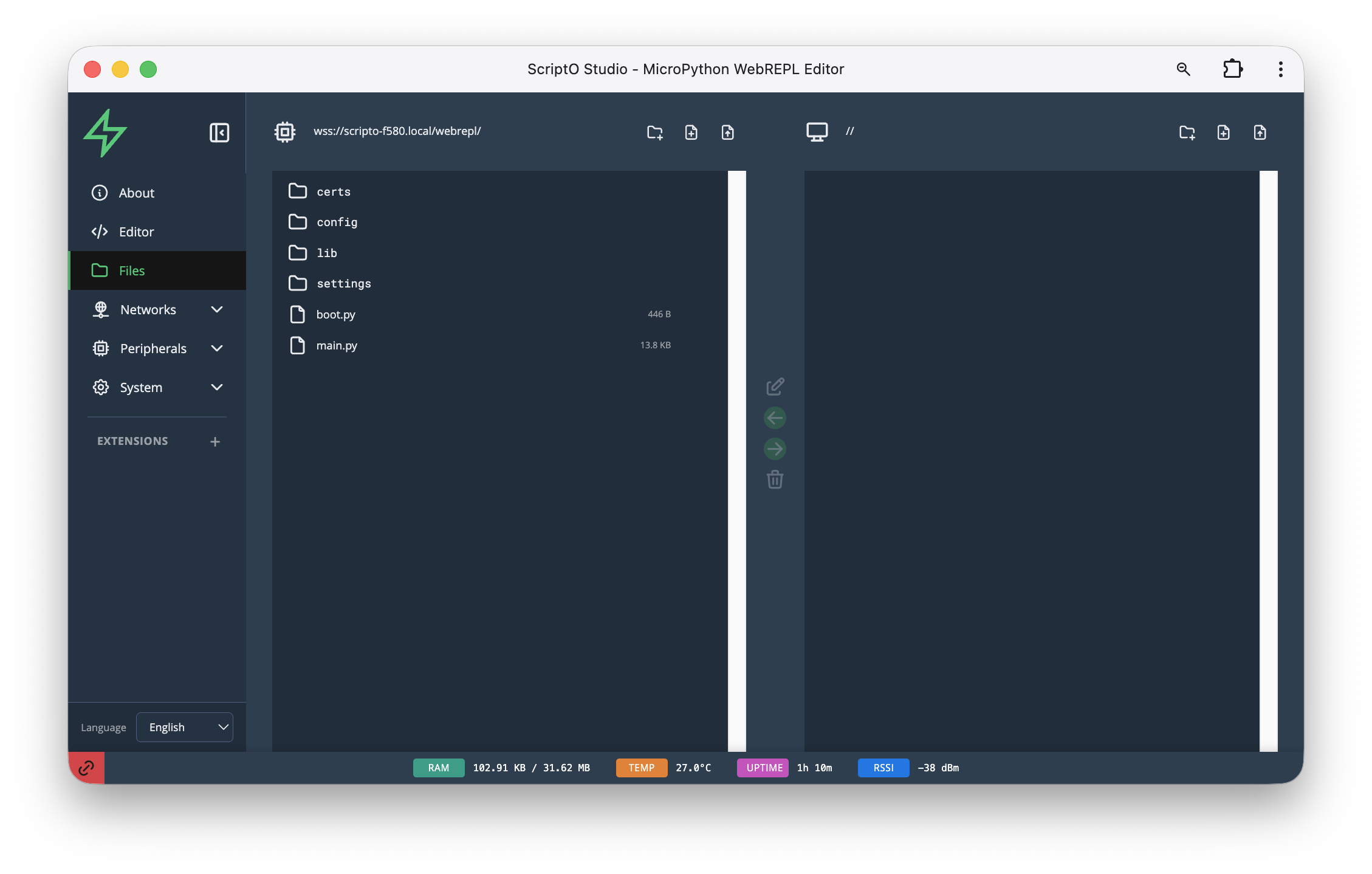Select the Files section in the sidebar

pos(131,270)
